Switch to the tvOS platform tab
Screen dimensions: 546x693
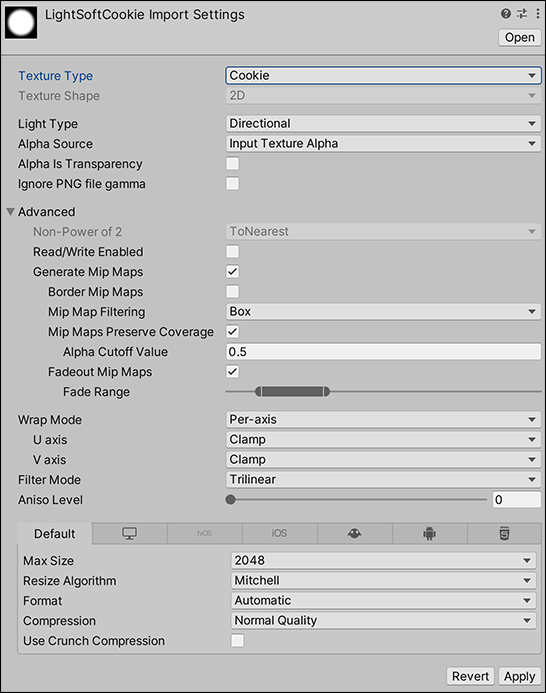pos(205,533)
